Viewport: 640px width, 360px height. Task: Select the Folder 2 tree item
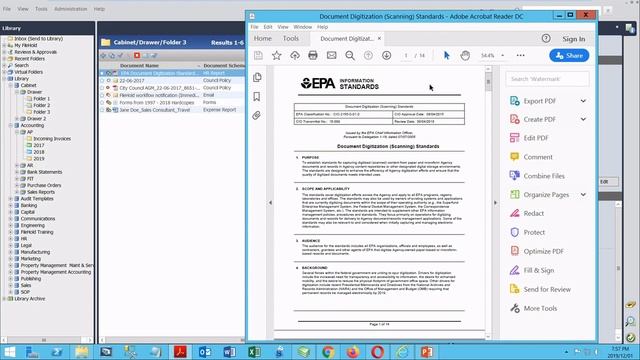(42, 105)
